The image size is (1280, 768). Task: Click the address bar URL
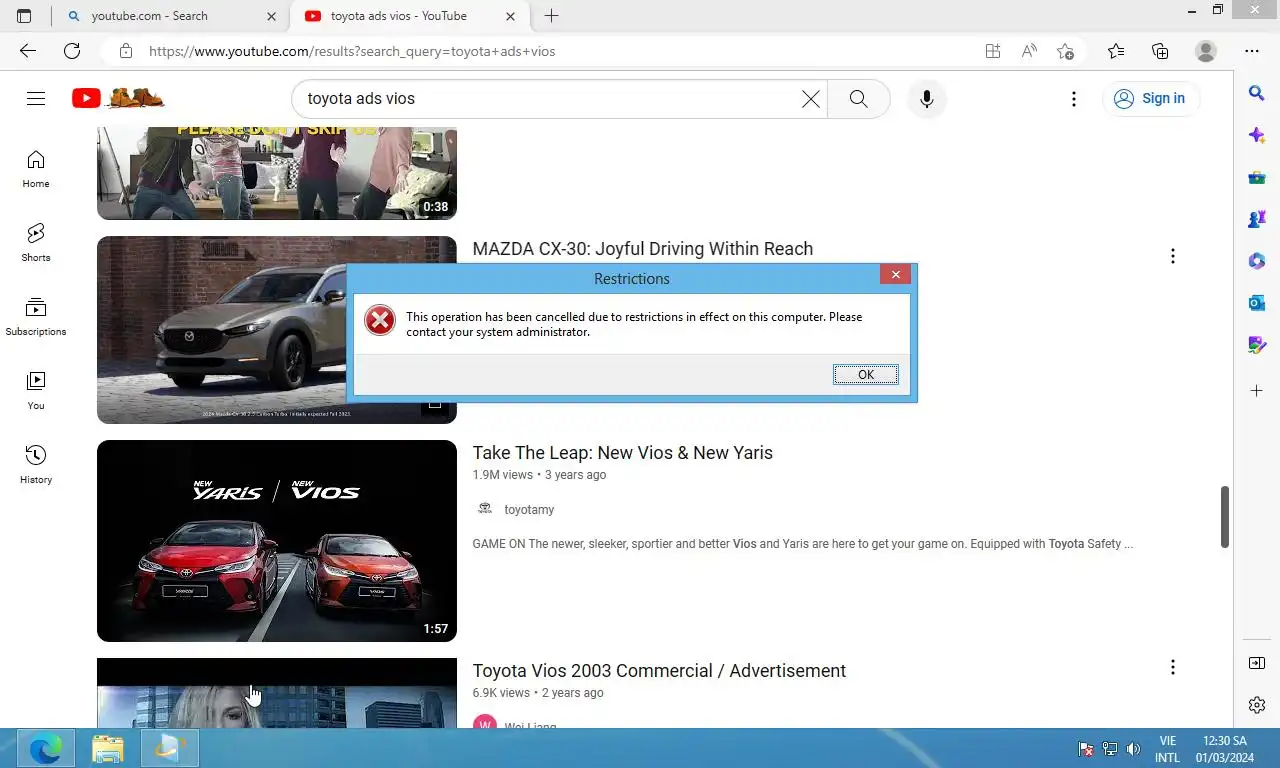352,51
